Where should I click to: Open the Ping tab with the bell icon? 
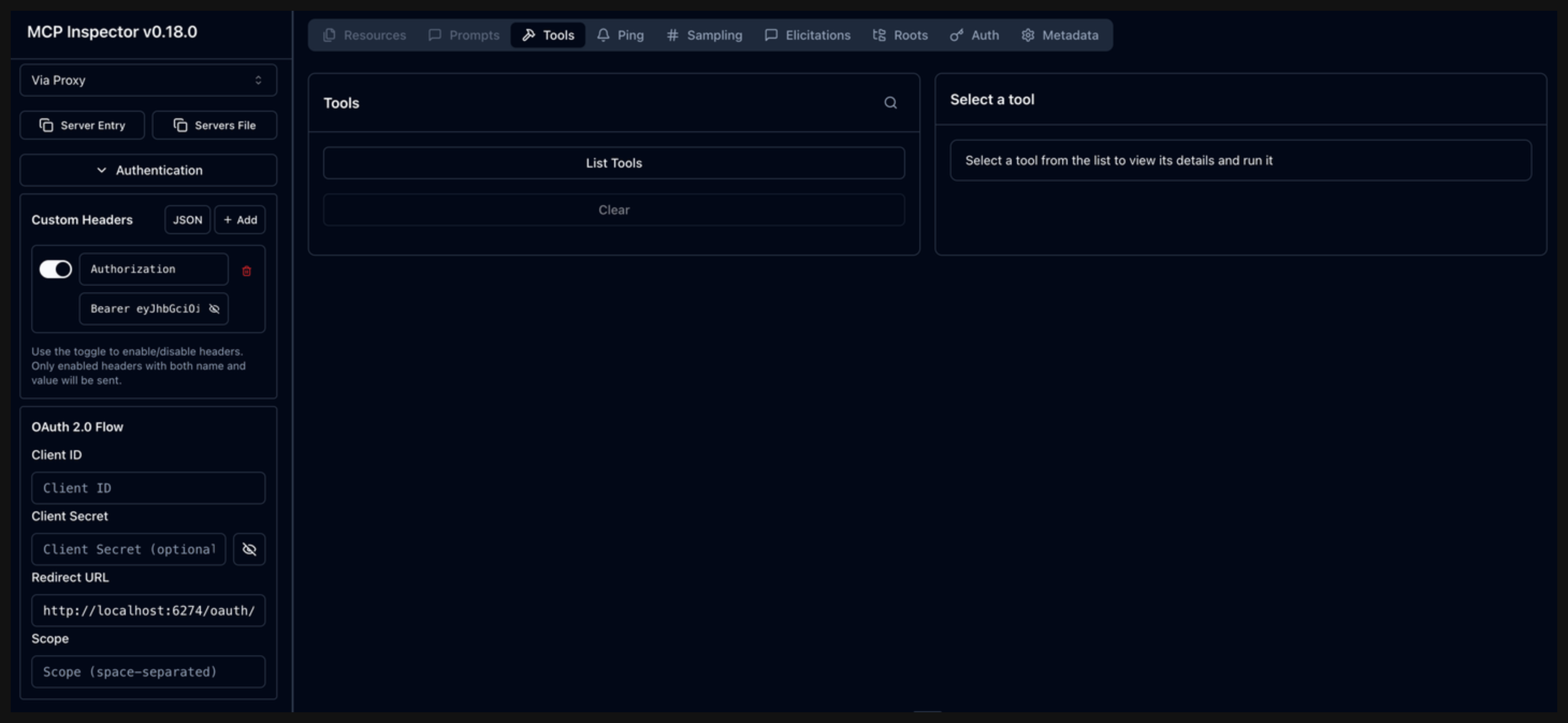[x=620, y=35]
